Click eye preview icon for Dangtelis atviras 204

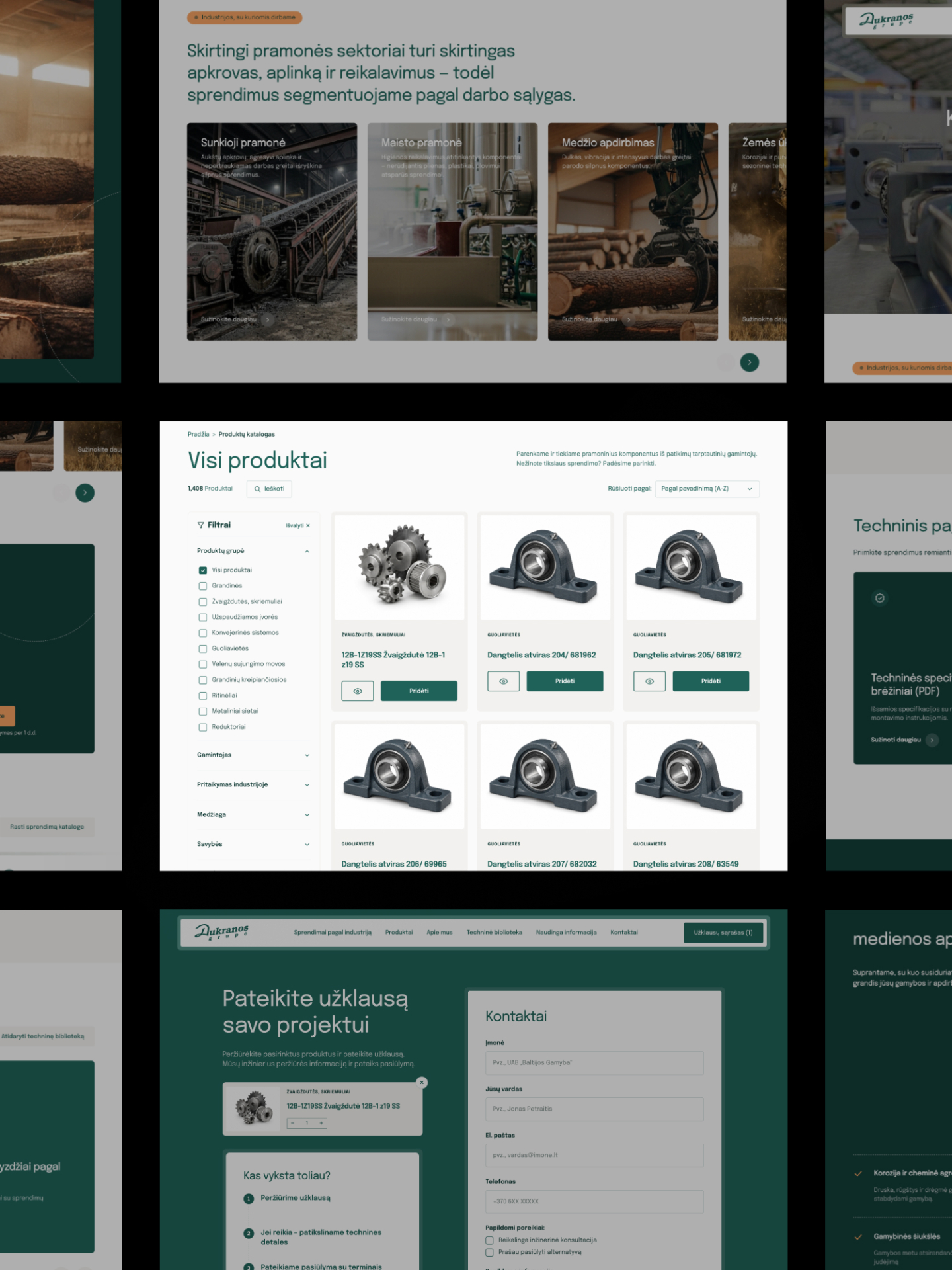click(x=504, y=681)
